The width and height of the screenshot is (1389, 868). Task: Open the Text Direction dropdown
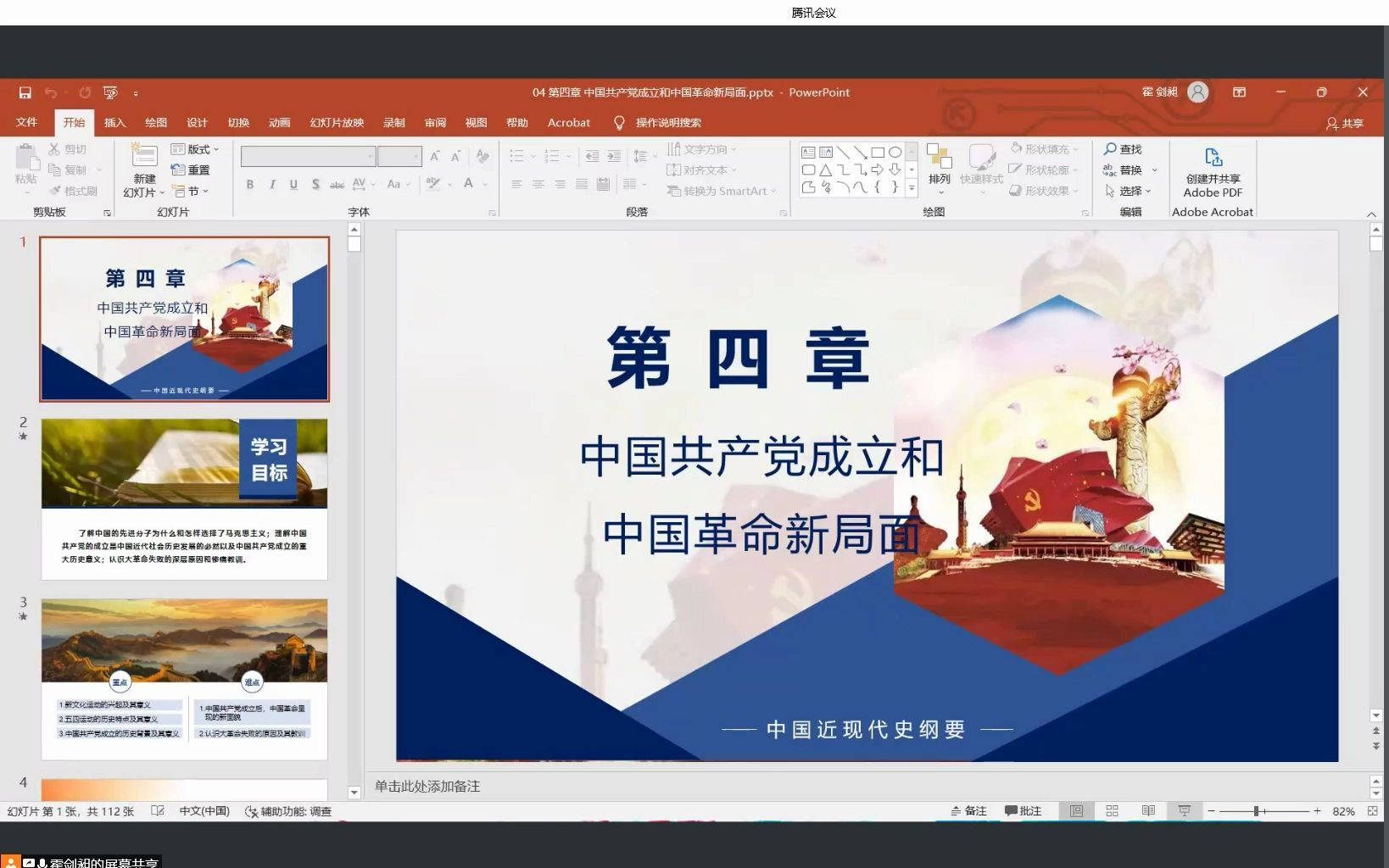[701, 149]
